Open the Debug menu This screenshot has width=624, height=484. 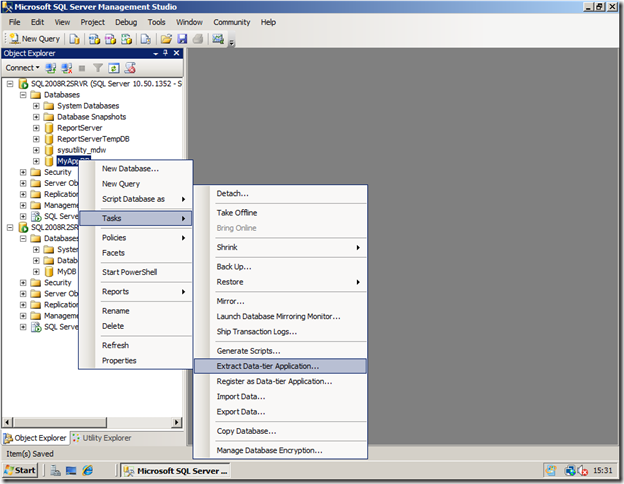(x=126, y=22)
